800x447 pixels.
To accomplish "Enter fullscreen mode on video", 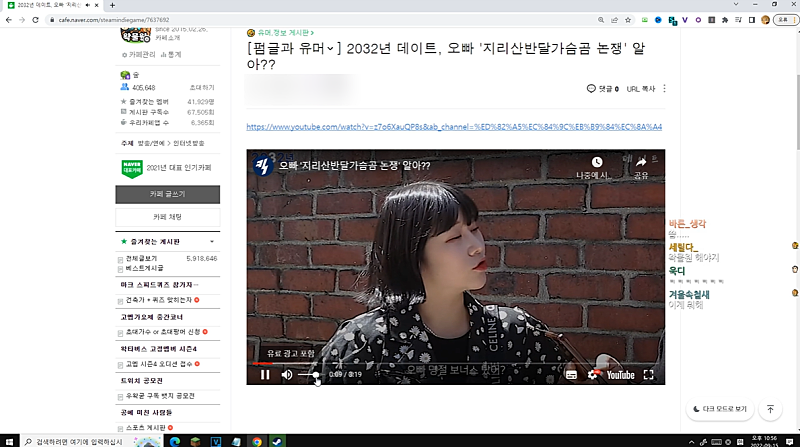I will (x=649, y=375).
